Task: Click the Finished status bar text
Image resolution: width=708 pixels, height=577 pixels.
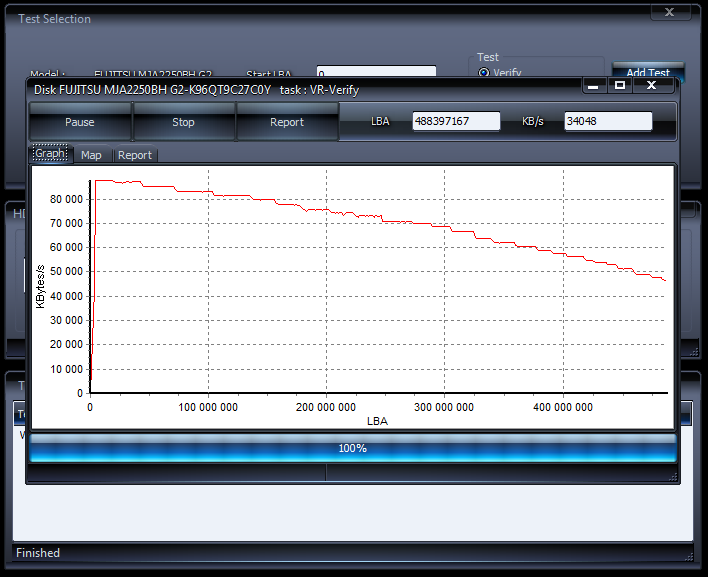Action: coord(38,553)
